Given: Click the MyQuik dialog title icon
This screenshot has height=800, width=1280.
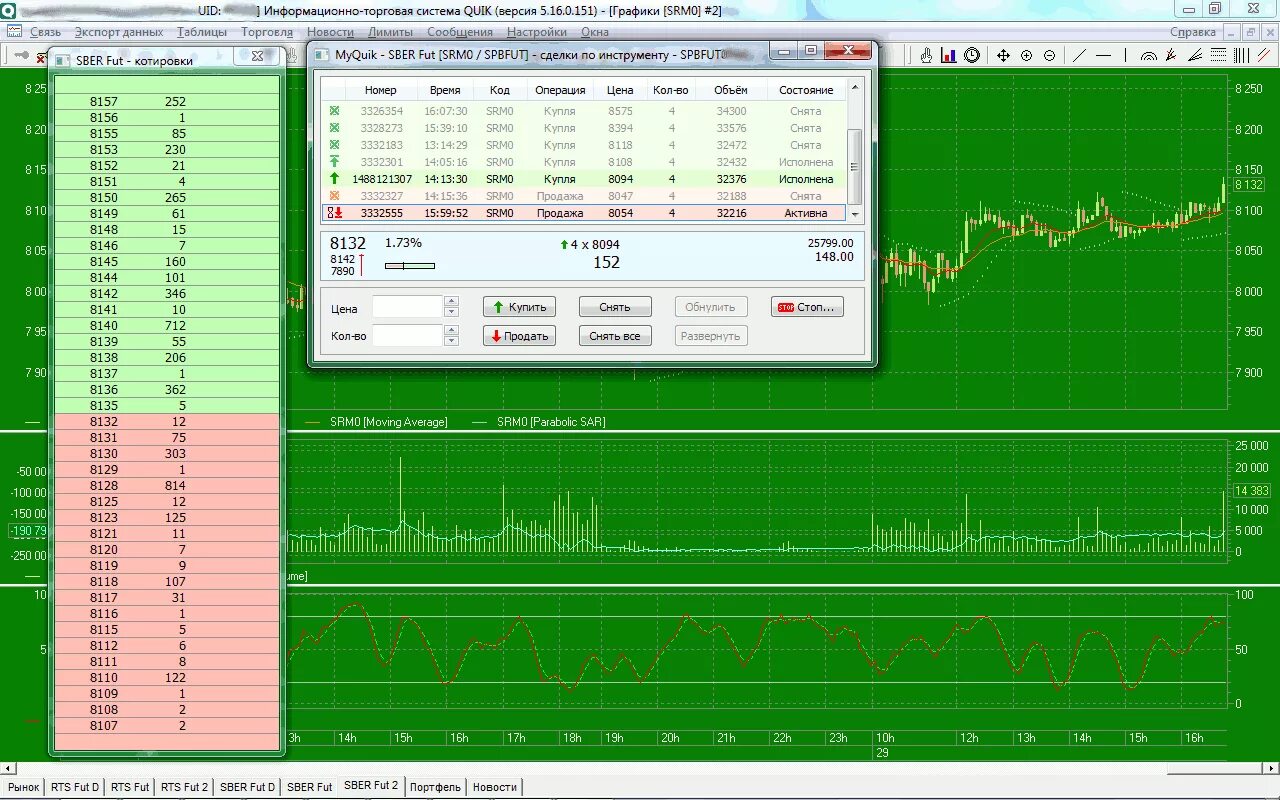Looking at the screenshot, I should tap(321, 55).
